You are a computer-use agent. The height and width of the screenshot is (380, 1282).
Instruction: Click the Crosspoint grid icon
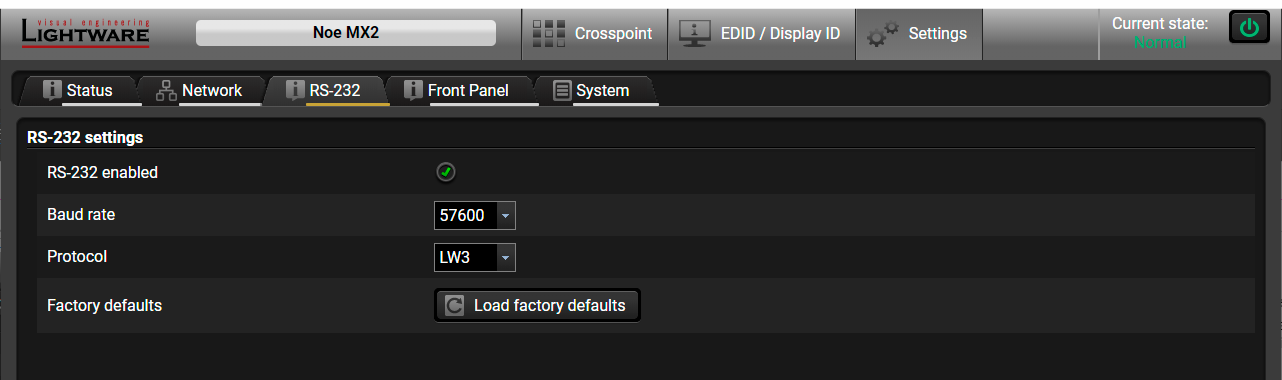click(548, 33)
